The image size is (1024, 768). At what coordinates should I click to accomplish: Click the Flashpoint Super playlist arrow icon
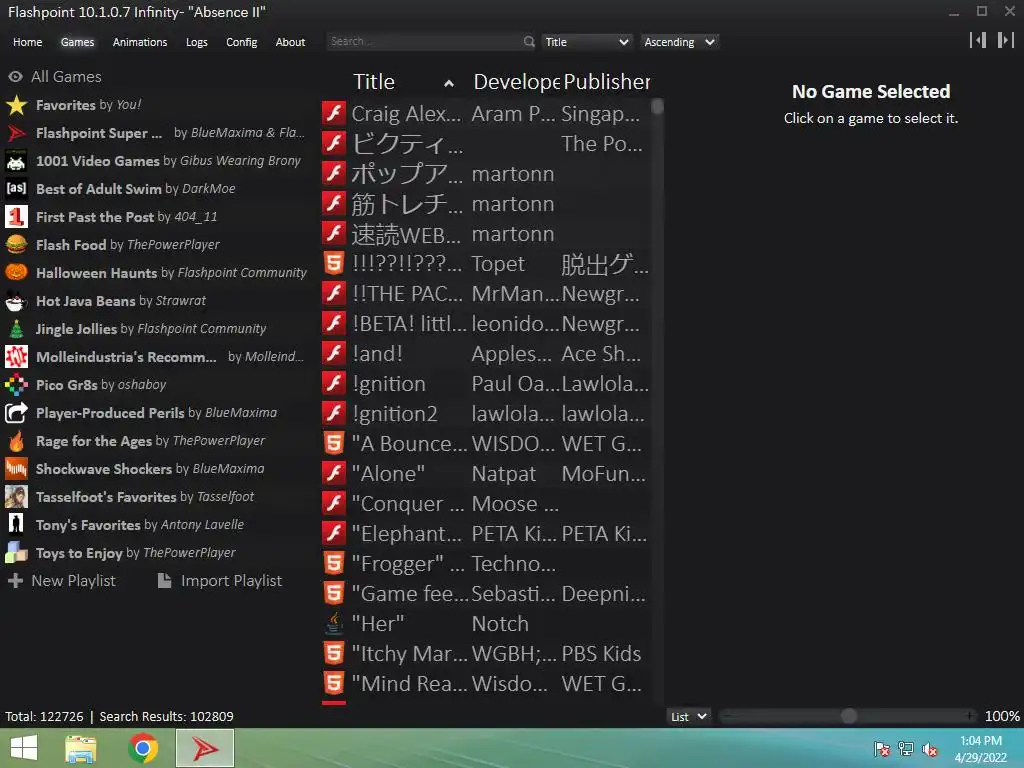coord(16,133)
